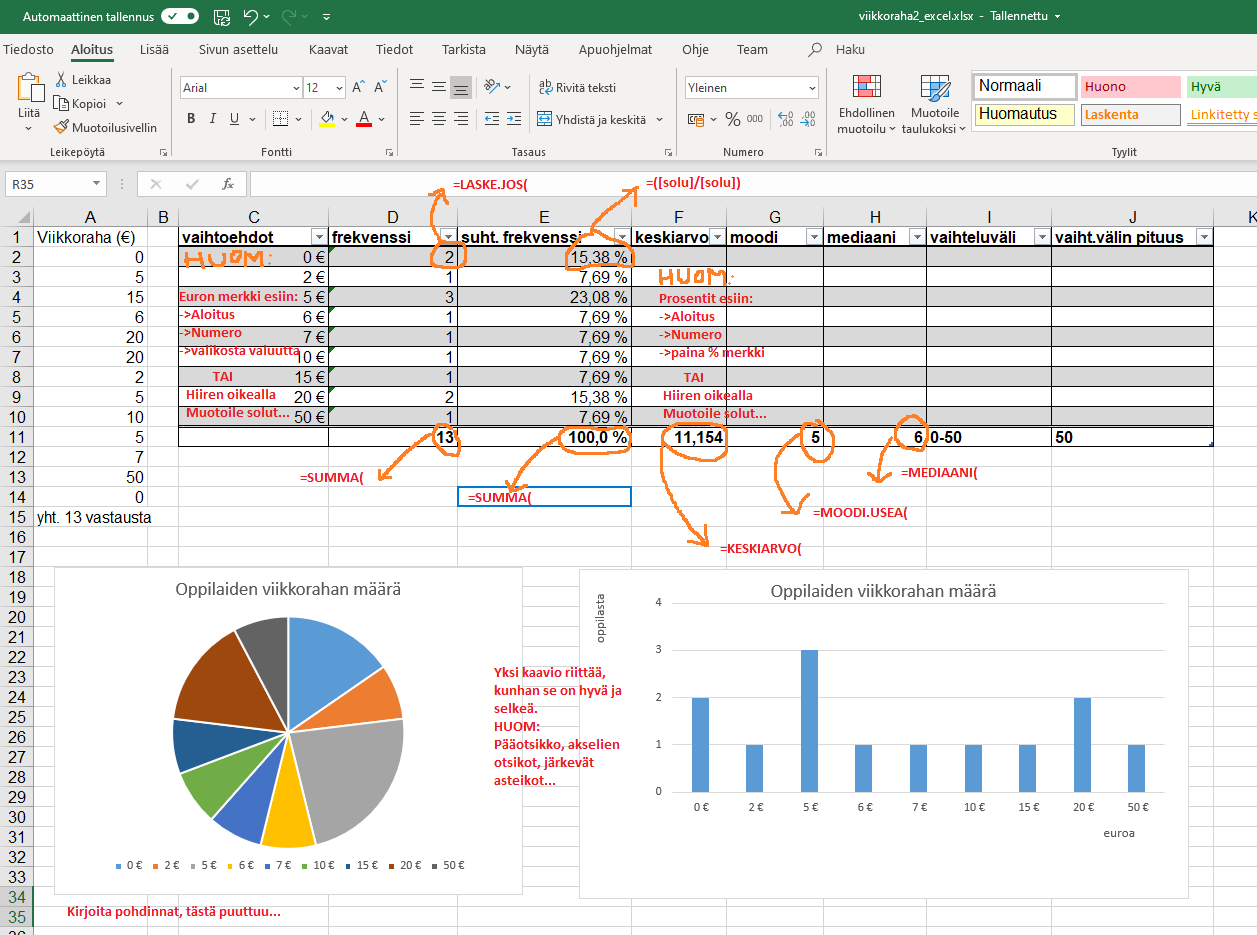
Task: Switch to the Kaavat ribbon tab
Action: click(328, 49)
